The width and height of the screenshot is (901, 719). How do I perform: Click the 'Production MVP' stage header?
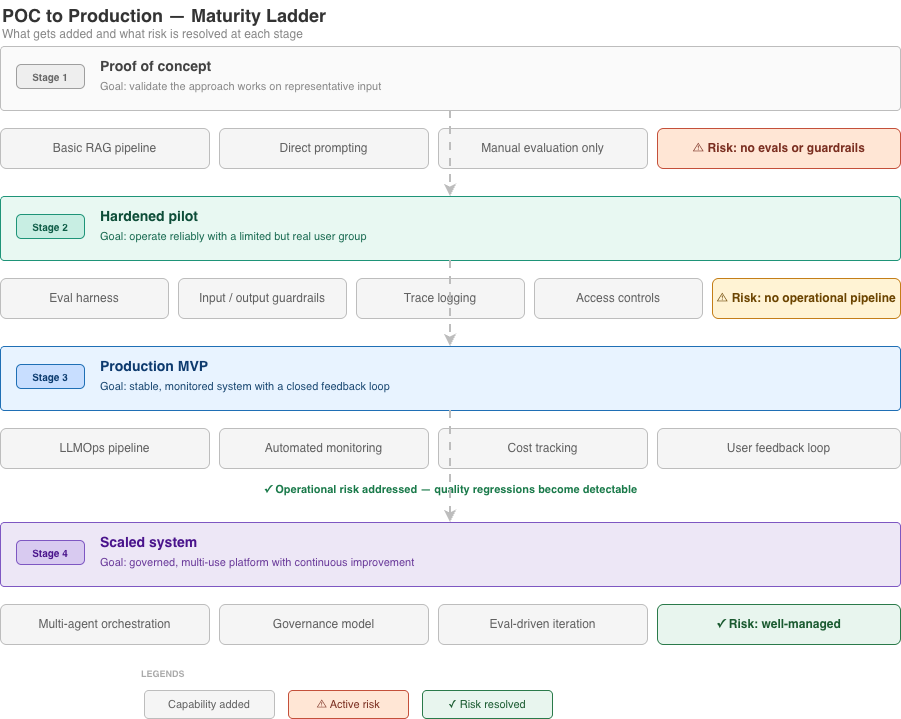pyautogui.click(x=154, y=366)
